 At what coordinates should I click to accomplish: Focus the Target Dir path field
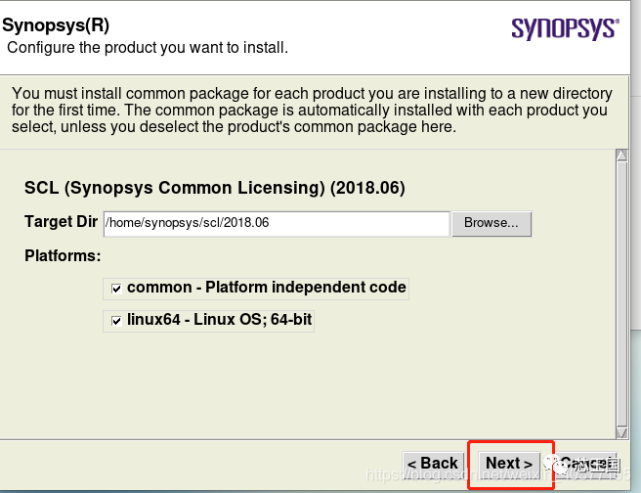pyautogui.click(x=276, y=223)
